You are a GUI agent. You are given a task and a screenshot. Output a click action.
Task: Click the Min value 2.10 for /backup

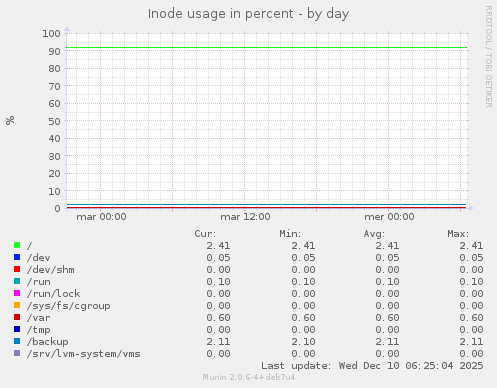303,342
